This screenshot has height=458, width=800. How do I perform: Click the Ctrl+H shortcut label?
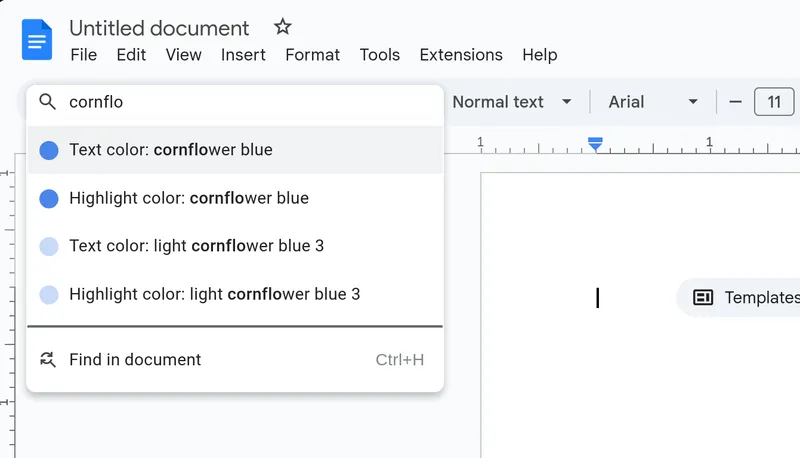(x=399, y=360)
